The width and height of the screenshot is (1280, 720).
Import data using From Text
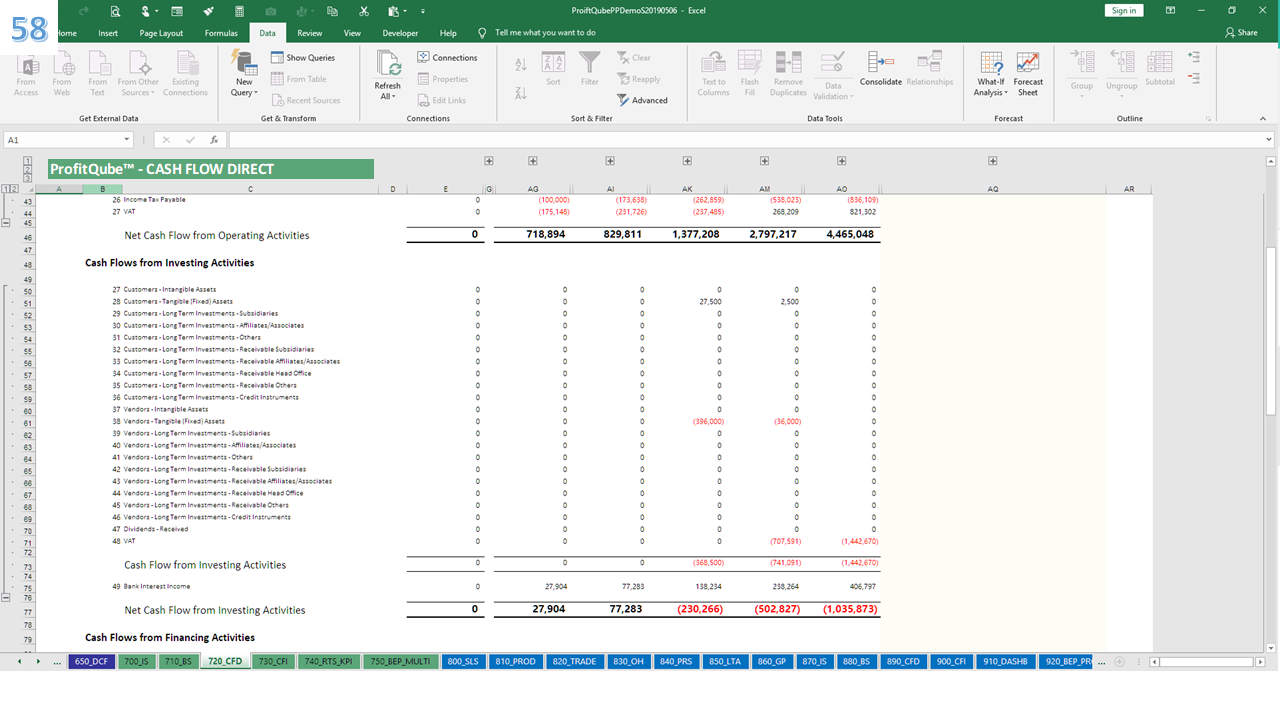pyautogui.click(x=97, y=75)
